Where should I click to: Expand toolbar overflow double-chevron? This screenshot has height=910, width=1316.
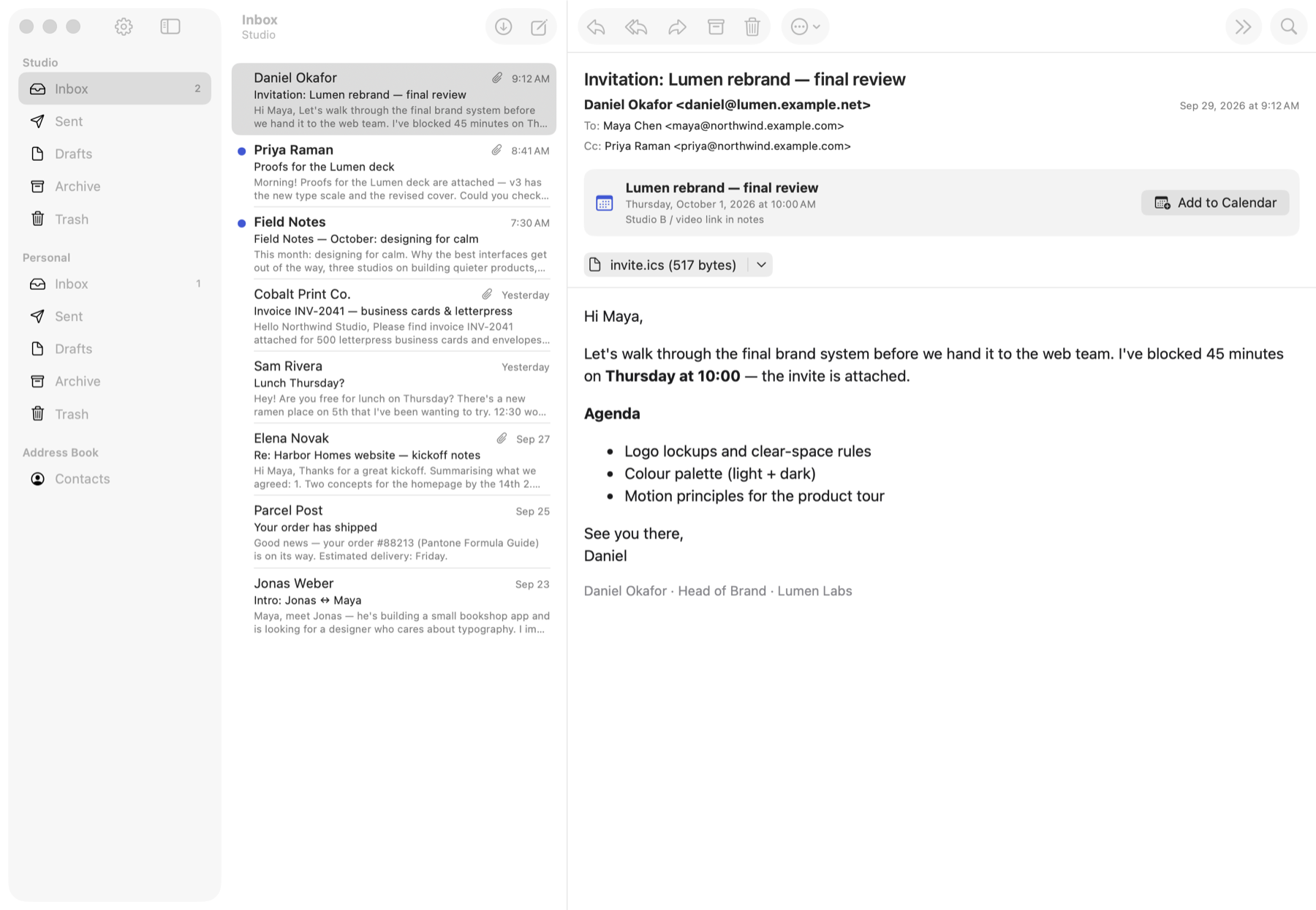pyautogui.click(x=1243, y=27)
